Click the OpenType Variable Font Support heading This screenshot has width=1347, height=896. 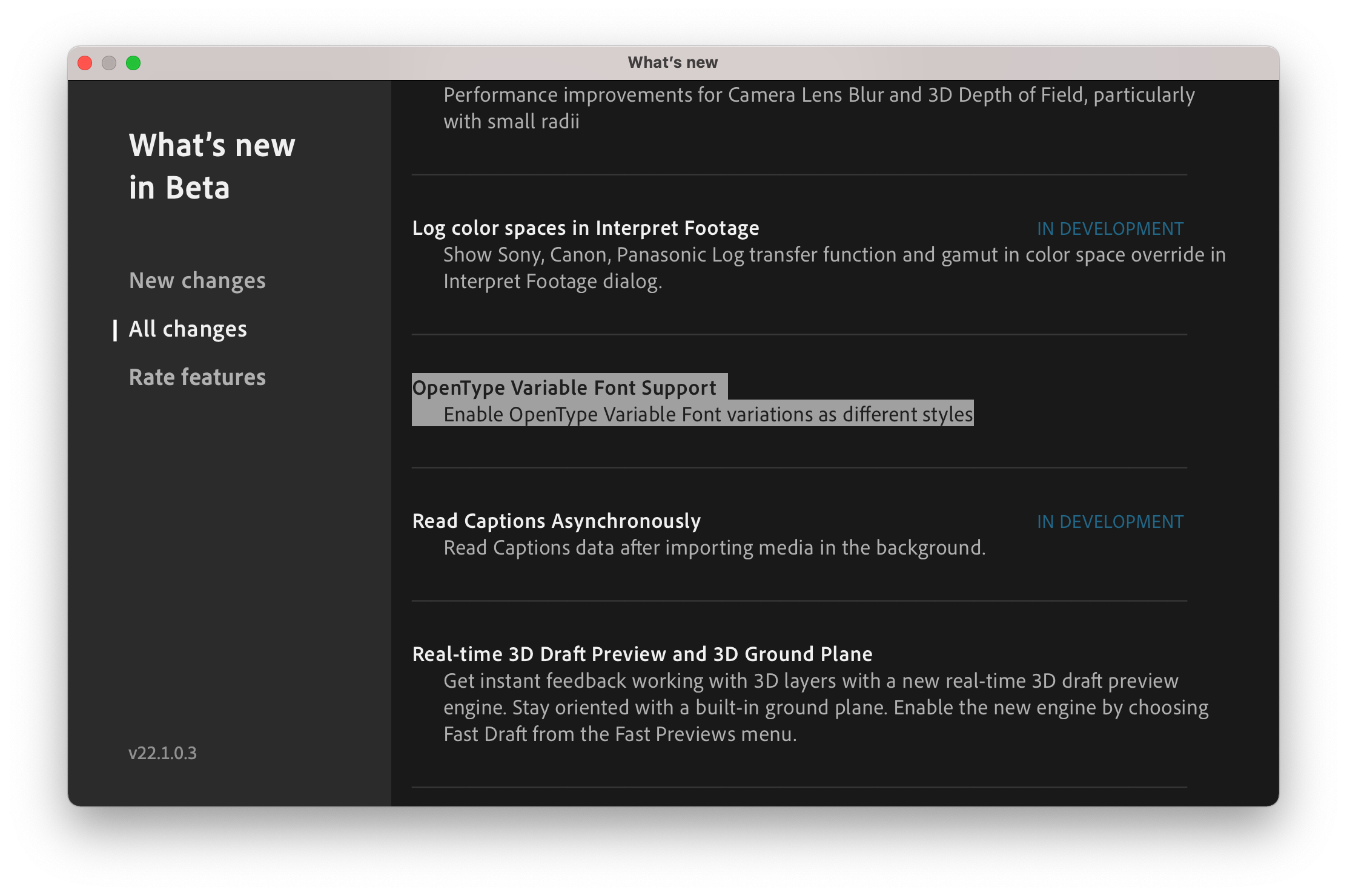pyautogui.click(x=565, y=387)
